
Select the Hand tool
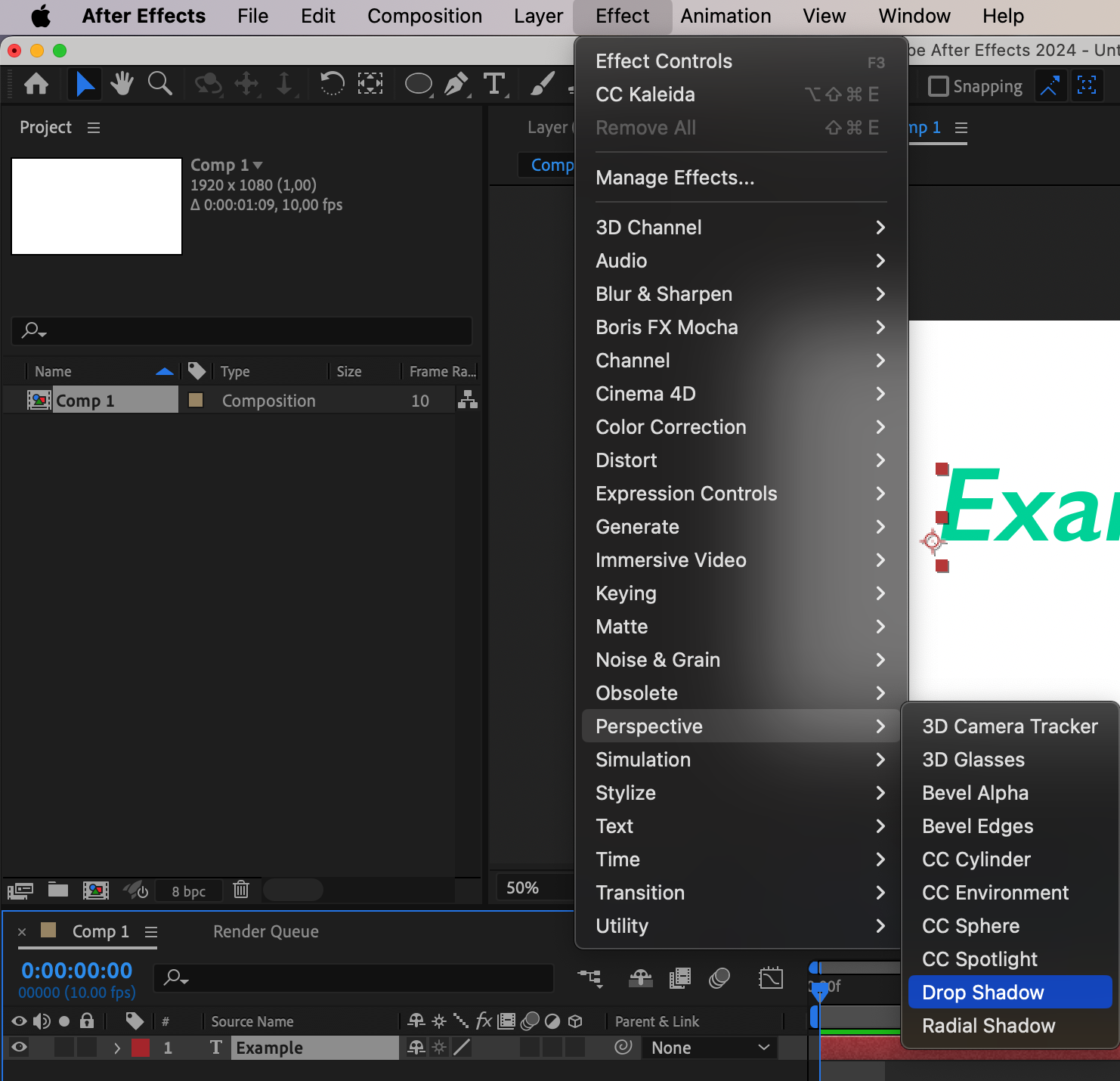pos(122,84)
